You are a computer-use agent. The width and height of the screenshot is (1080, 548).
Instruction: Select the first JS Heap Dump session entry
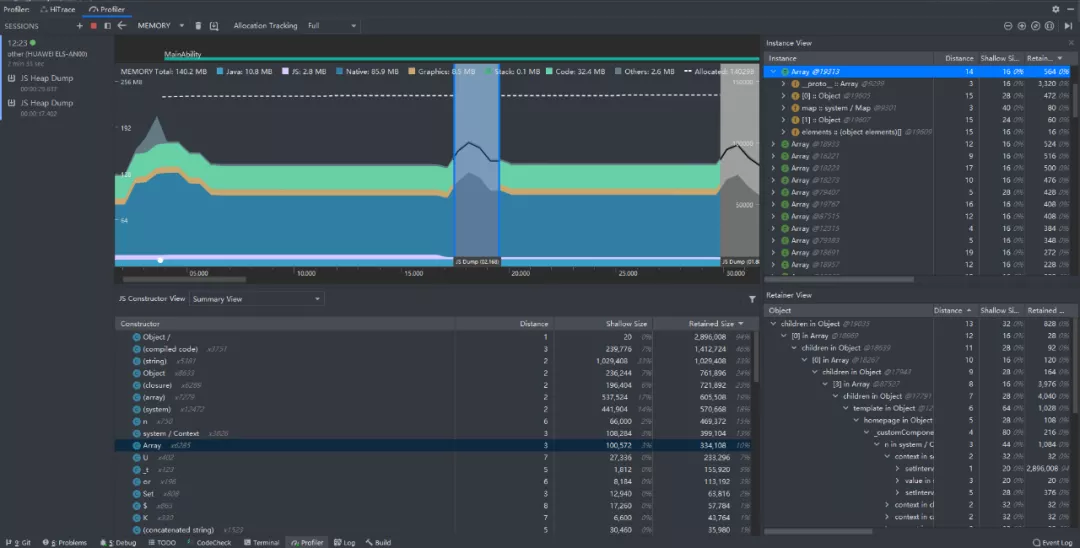click(46, 78)
